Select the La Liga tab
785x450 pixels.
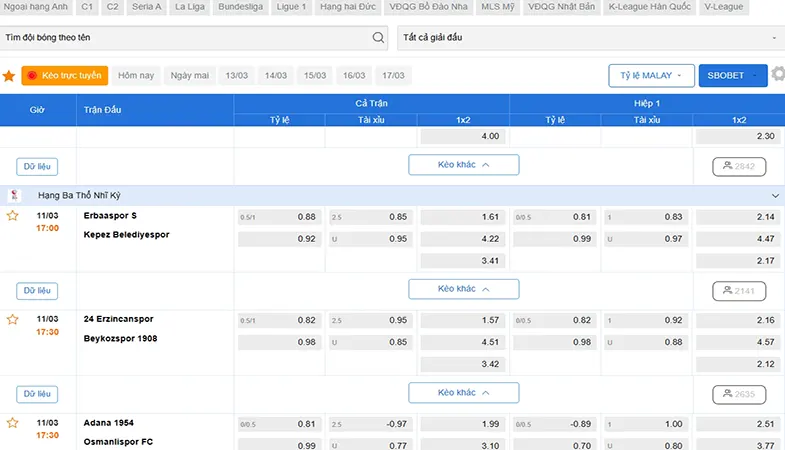coord(190,7)
